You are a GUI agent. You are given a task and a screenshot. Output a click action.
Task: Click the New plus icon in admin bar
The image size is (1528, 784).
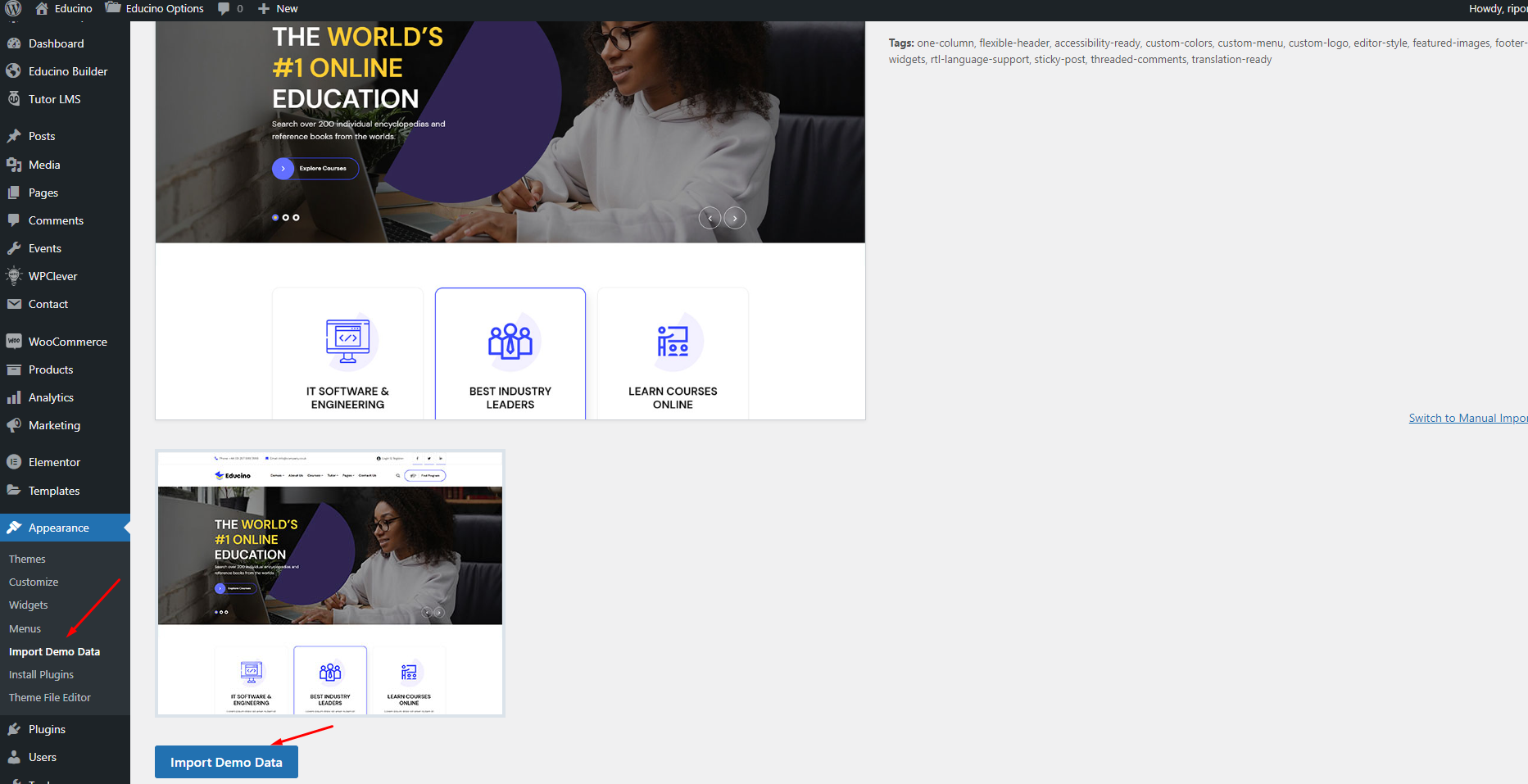point(264,8)
